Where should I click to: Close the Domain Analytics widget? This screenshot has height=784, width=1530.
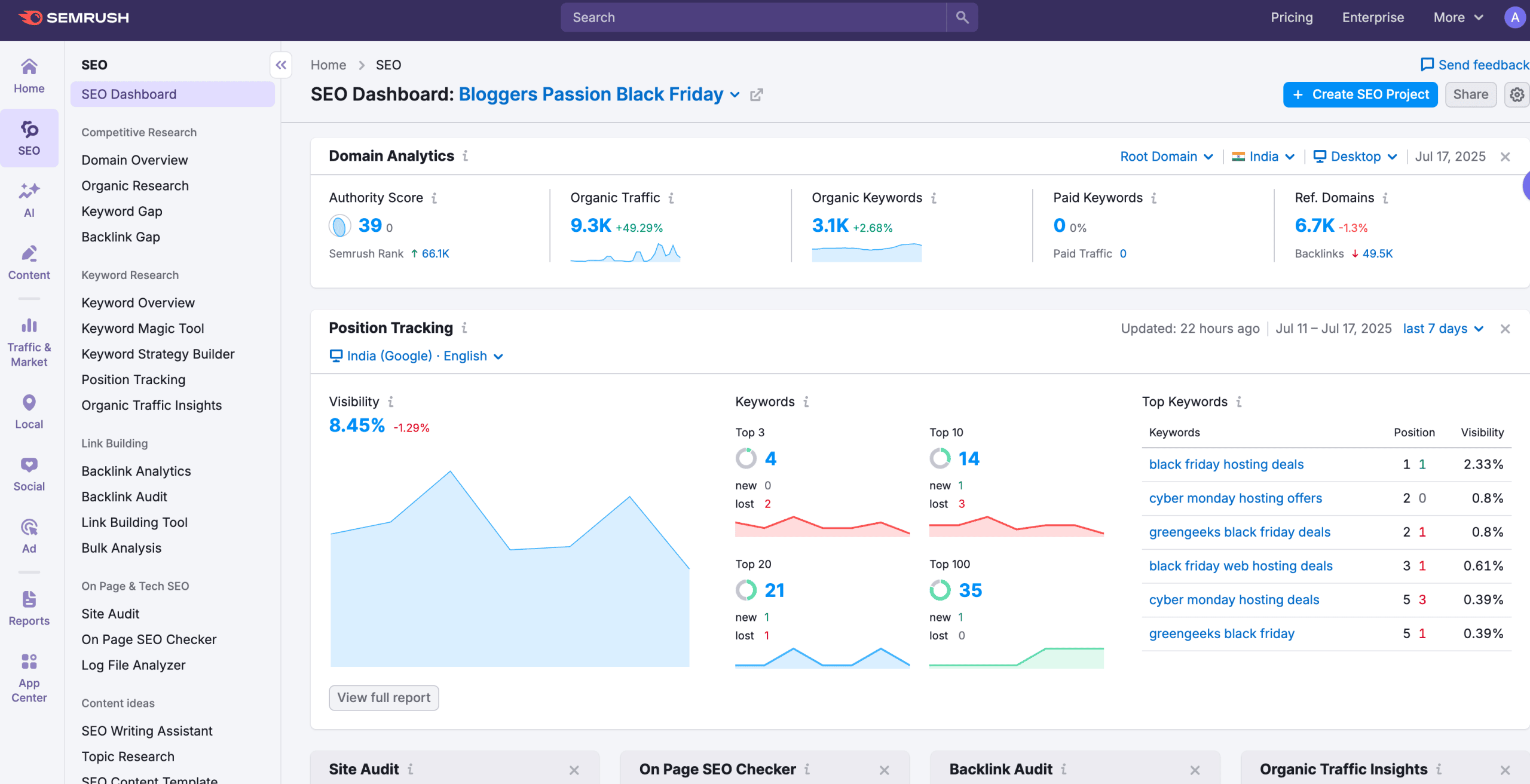click(1505, 157)
